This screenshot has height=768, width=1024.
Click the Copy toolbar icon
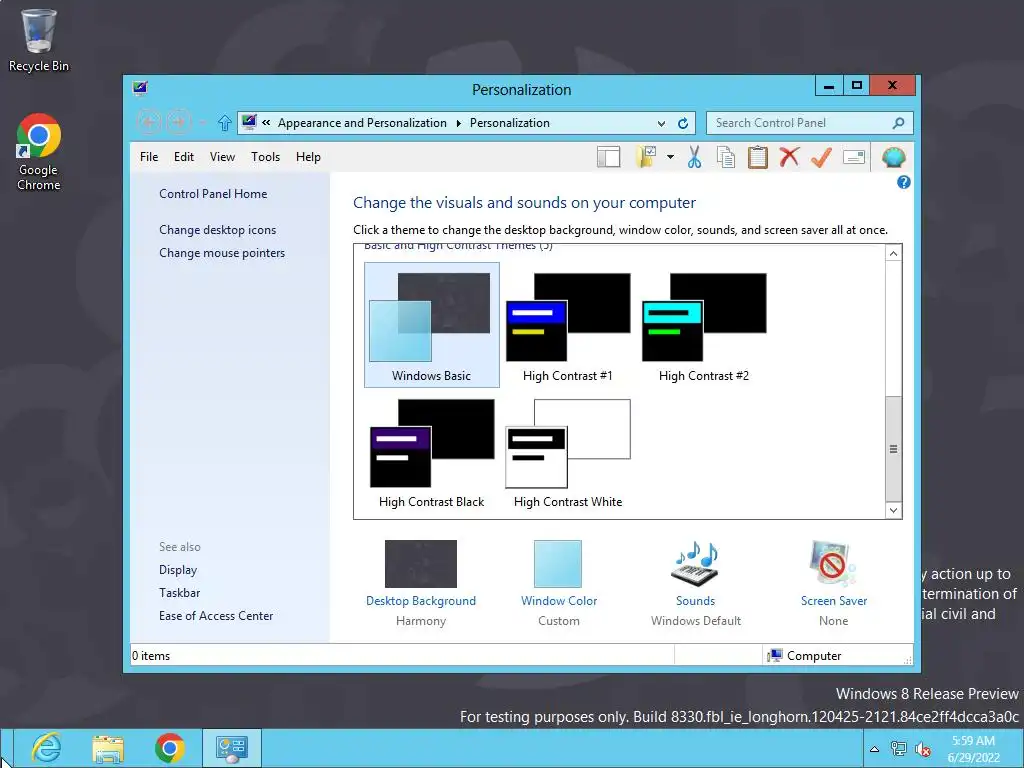point(726,157)
